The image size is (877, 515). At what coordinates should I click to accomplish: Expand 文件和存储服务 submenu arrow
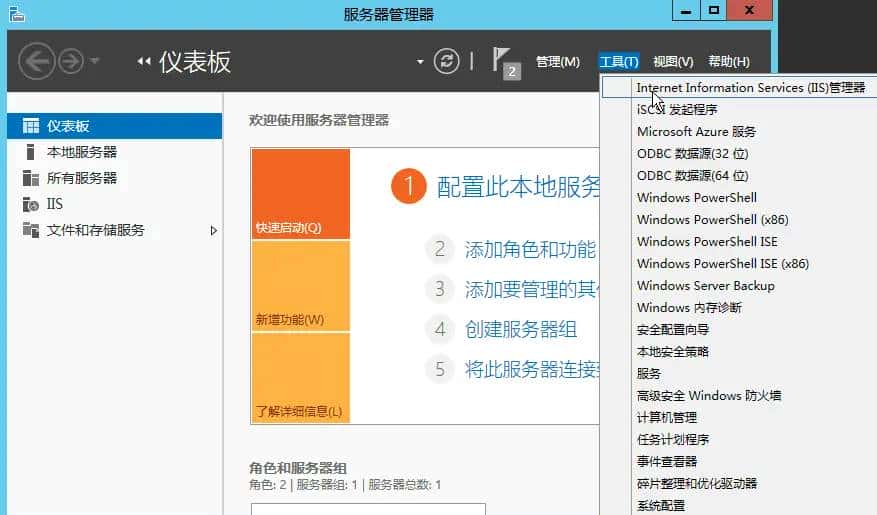pos(213,230)
